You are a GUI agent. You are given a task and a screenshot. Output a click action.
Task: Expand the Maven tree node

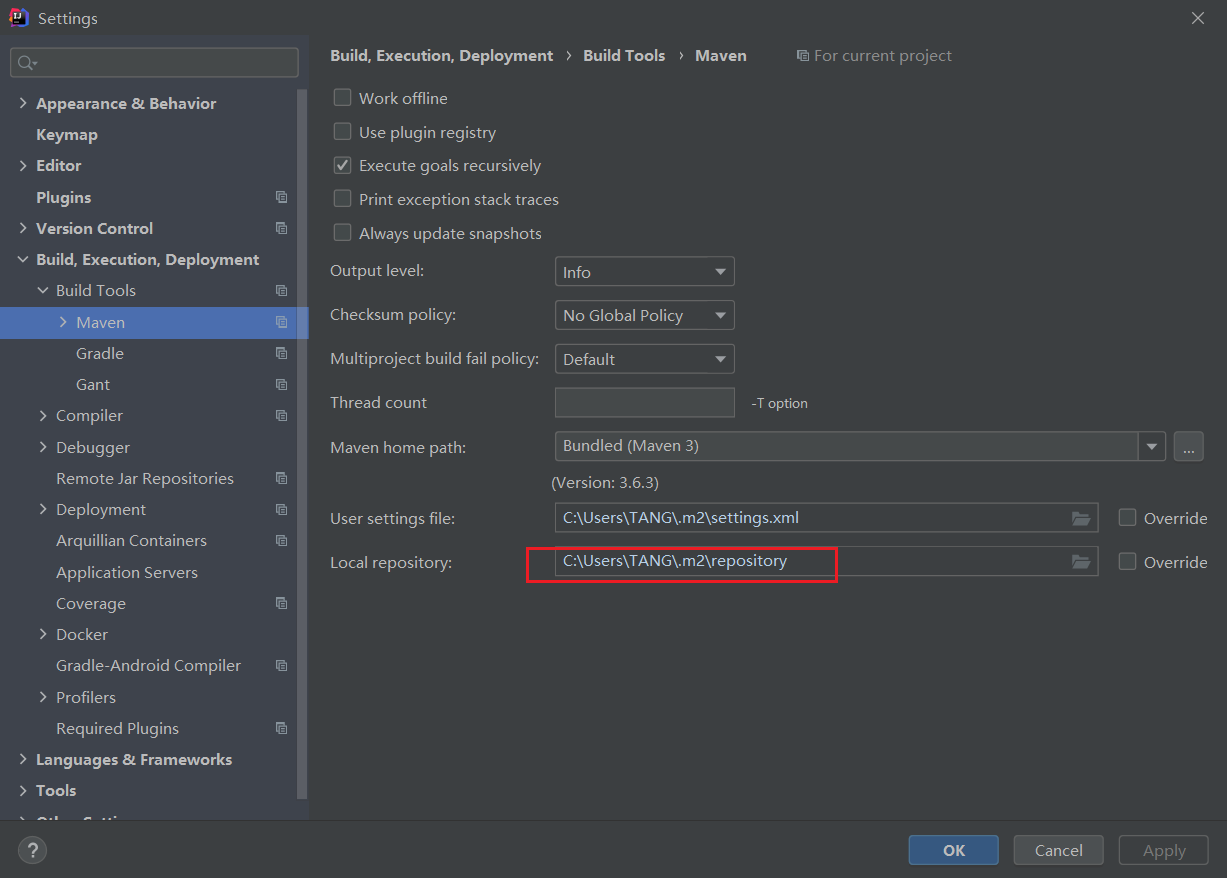point(63,322)
